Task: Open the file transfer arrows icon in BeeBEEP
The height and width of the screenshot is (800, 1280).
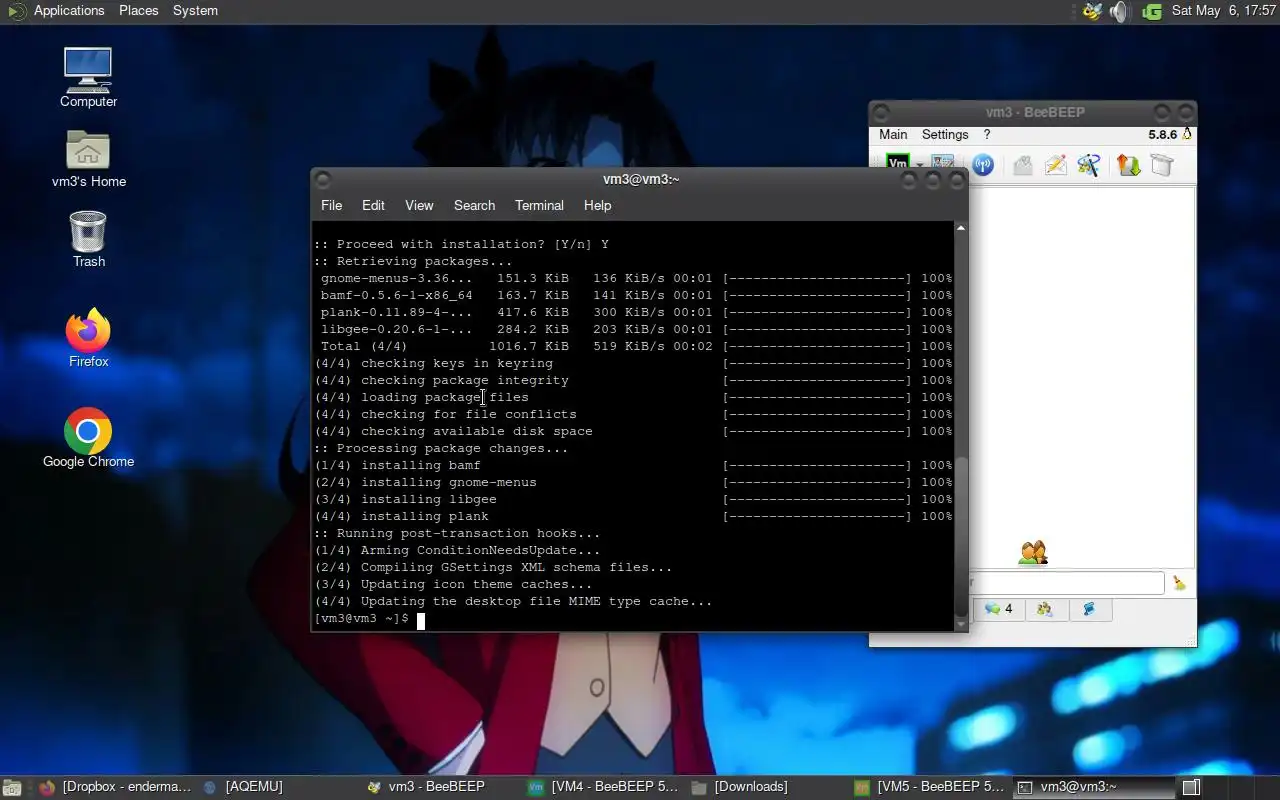Action: (x=1129, y=165)
